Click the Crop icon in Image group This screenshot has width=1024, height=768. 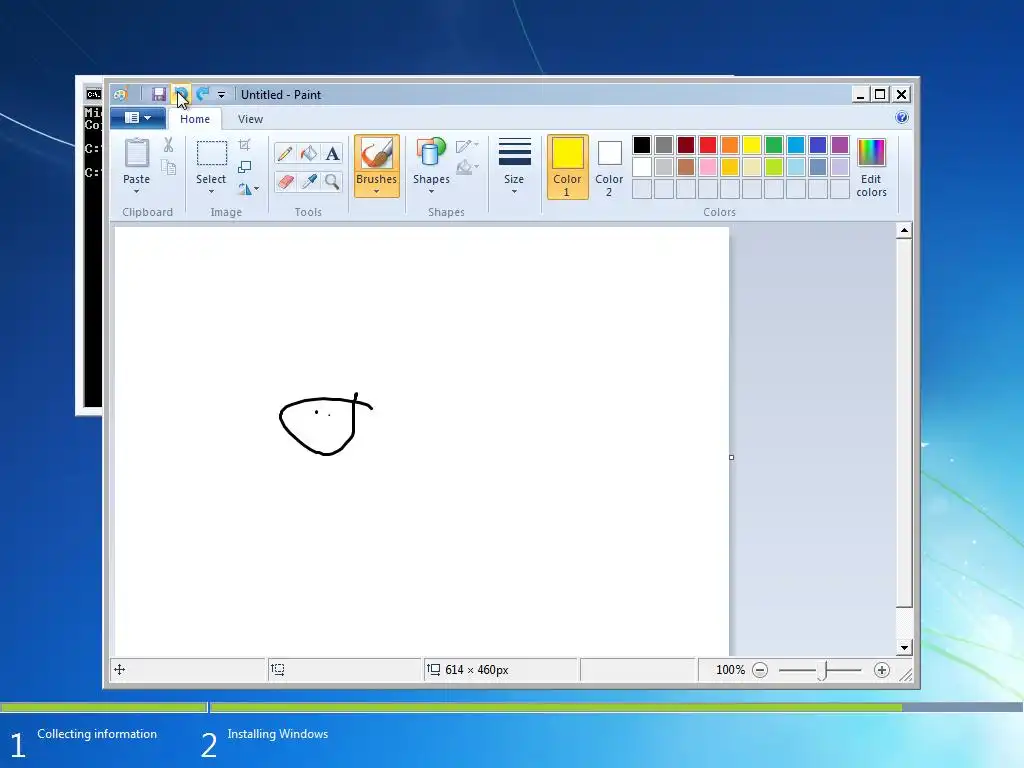click(x=244, y=144)
